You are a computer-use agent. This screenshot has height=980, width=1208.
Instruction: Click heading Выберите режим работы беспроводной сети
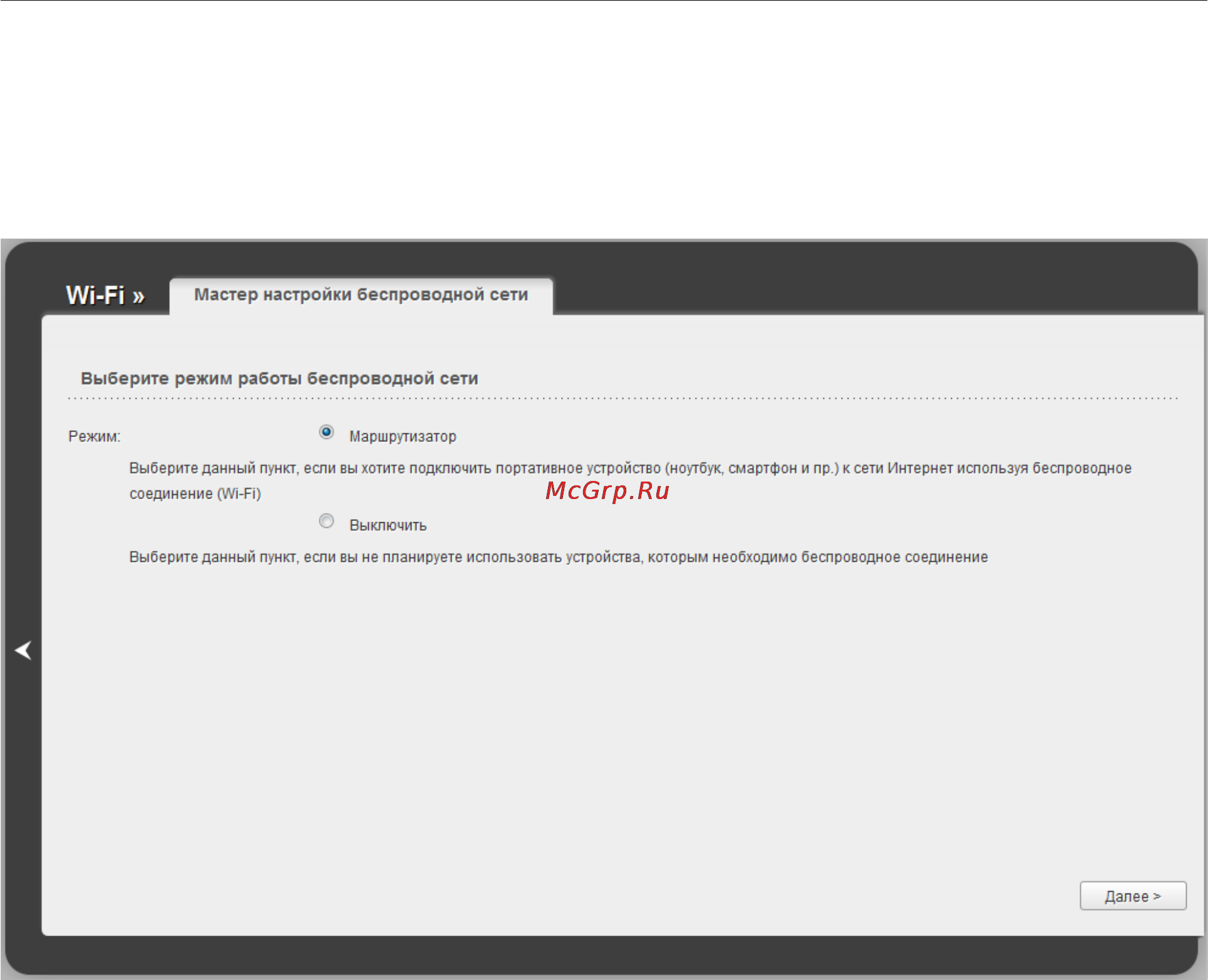279,378
